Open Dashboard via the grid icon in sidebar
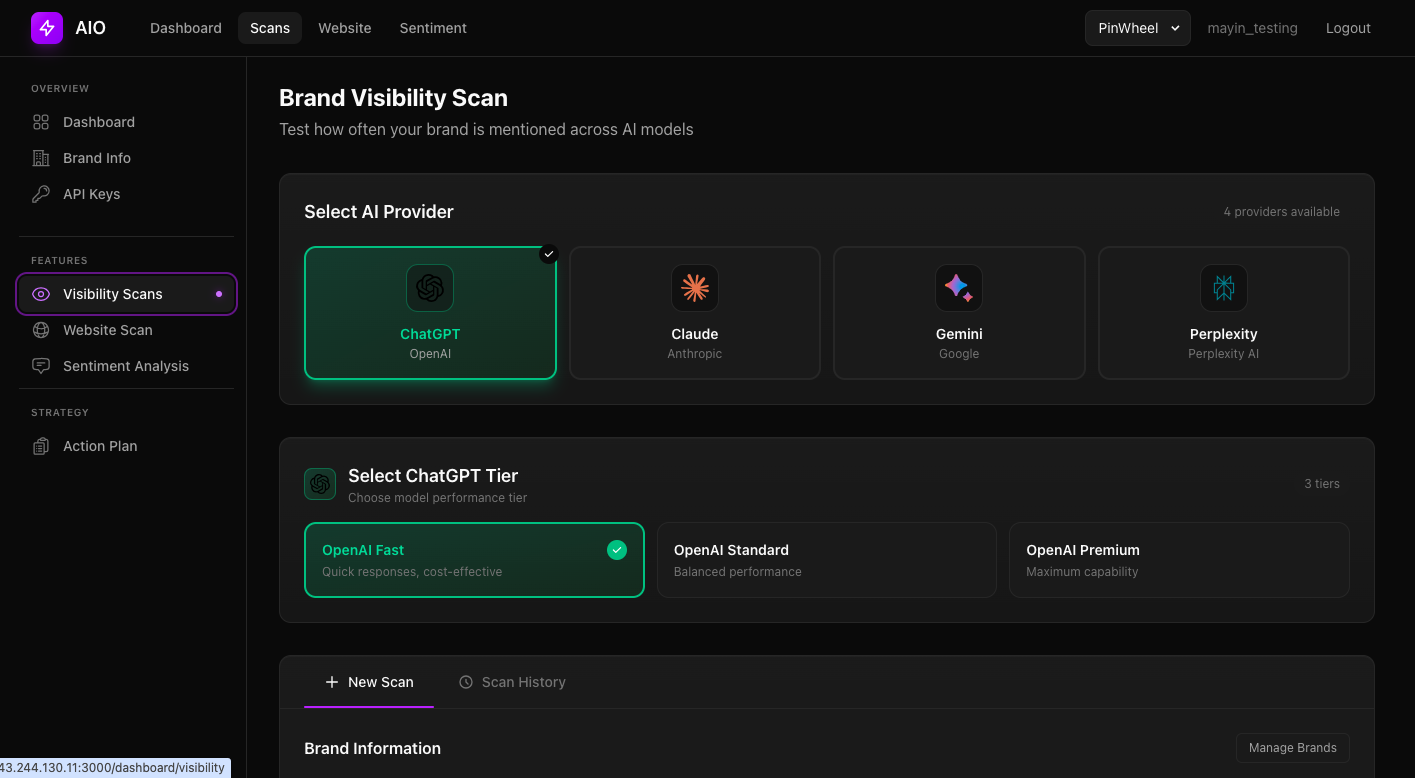The image size is (1415, 778). pos(40,121)
